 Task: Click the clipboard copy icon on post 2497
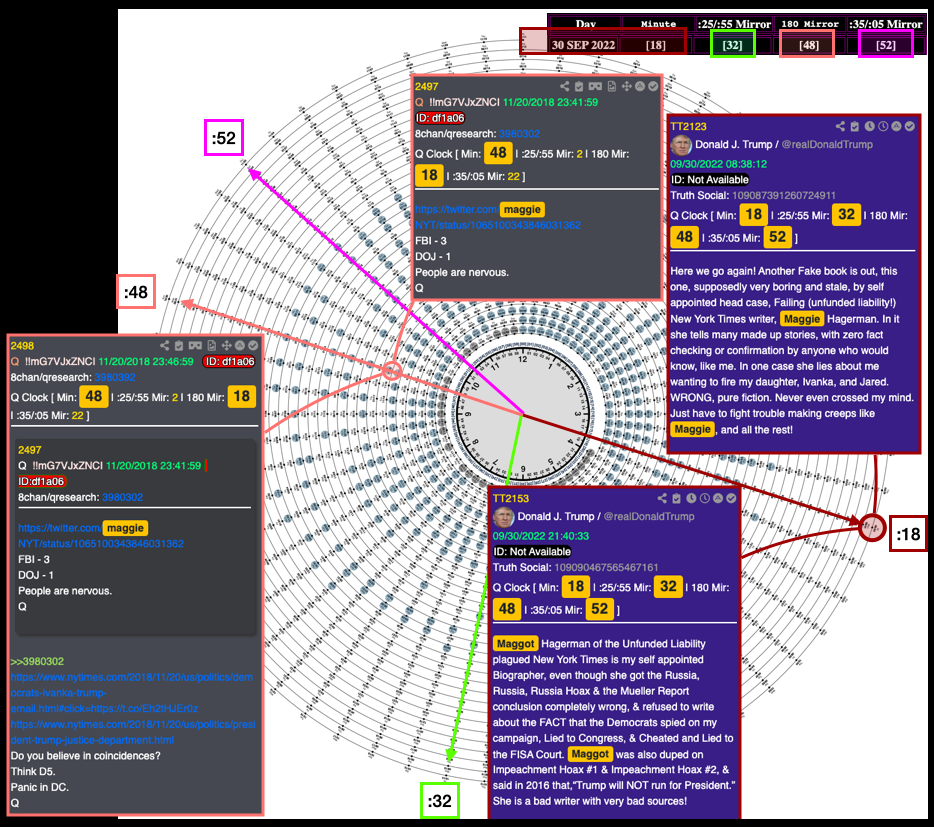pyautogui.click(x=578, y=86)
